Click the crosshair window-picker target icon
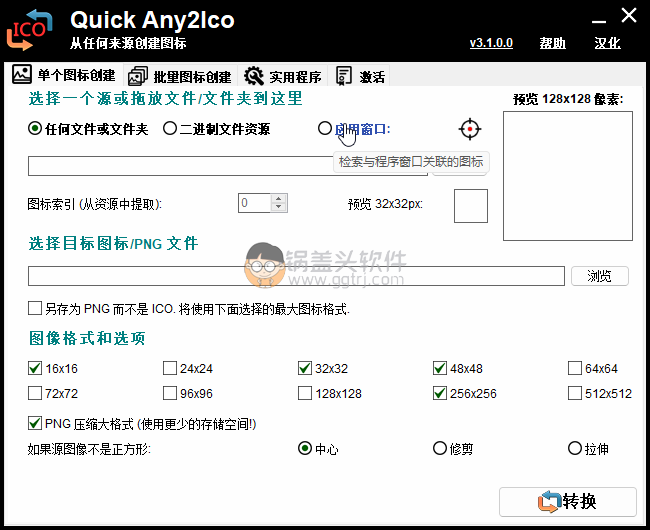Image resolution: width=650 pixels, height=530 pixels. tap(470, 129)
